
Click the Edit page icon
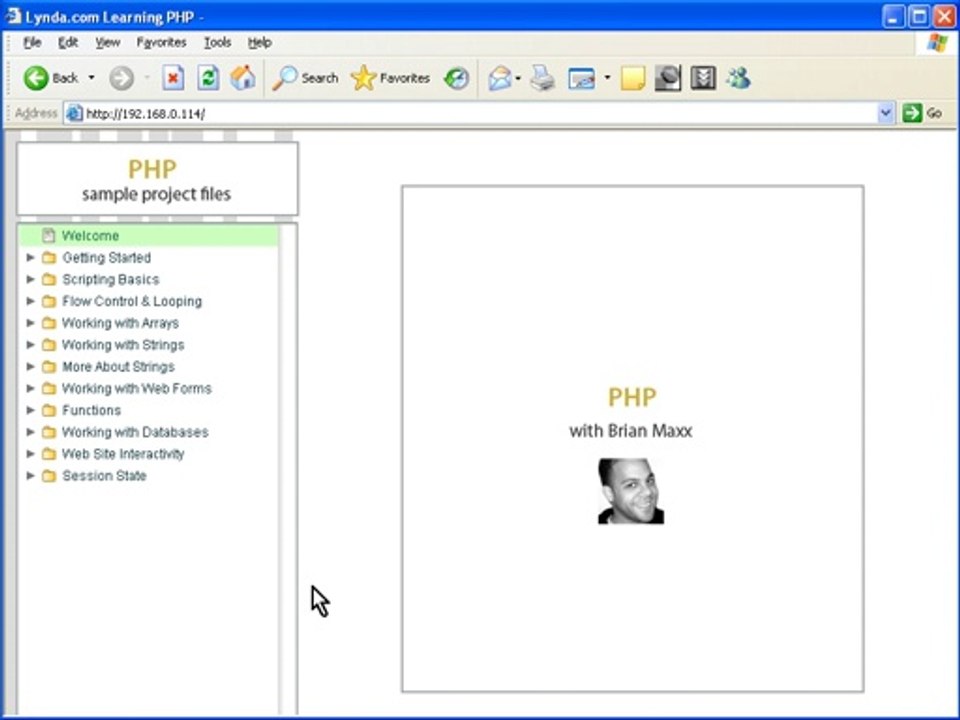(x=582, y=78)
